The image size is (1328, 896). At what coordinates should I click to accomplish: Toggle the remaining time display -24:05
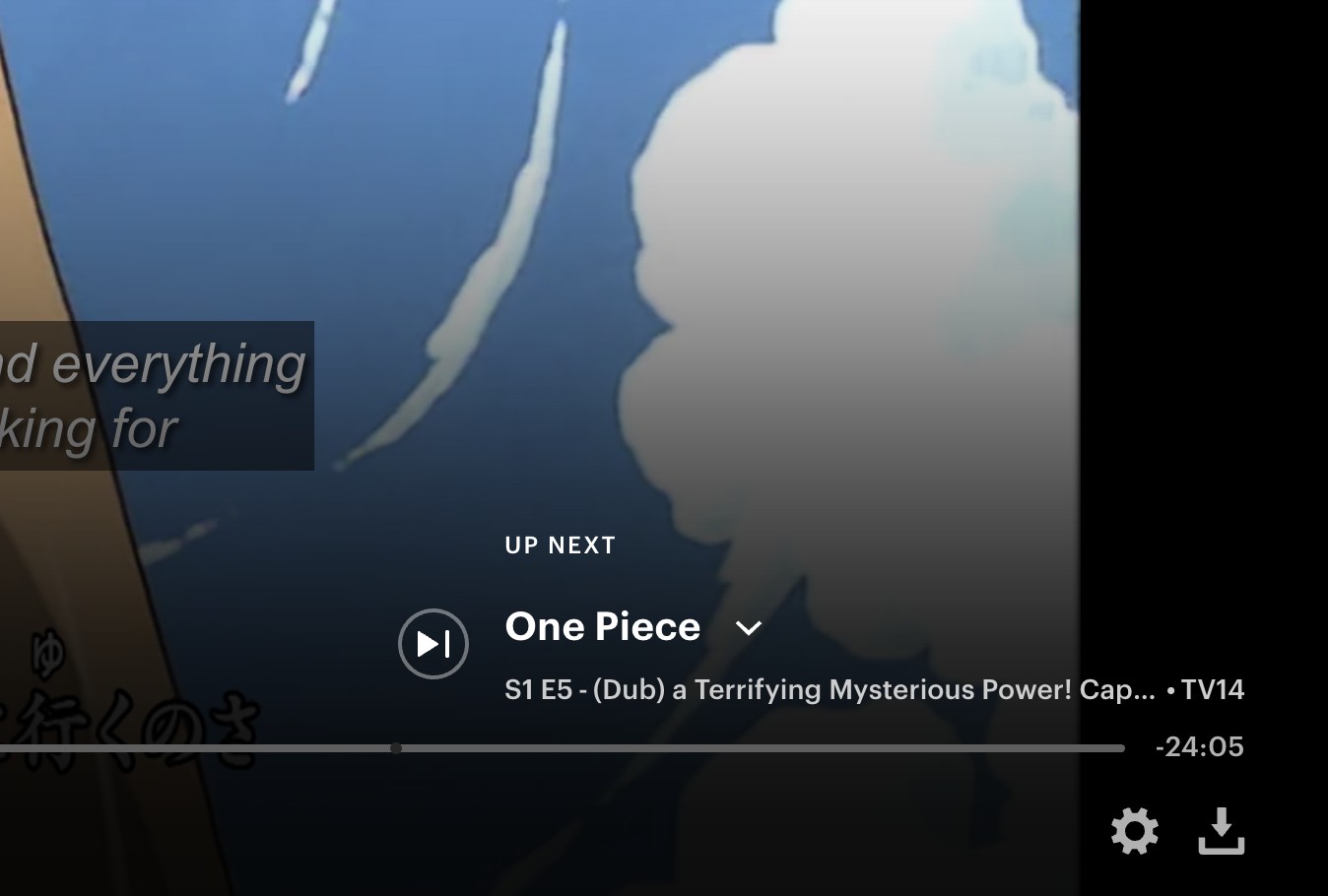(1199, 746)
